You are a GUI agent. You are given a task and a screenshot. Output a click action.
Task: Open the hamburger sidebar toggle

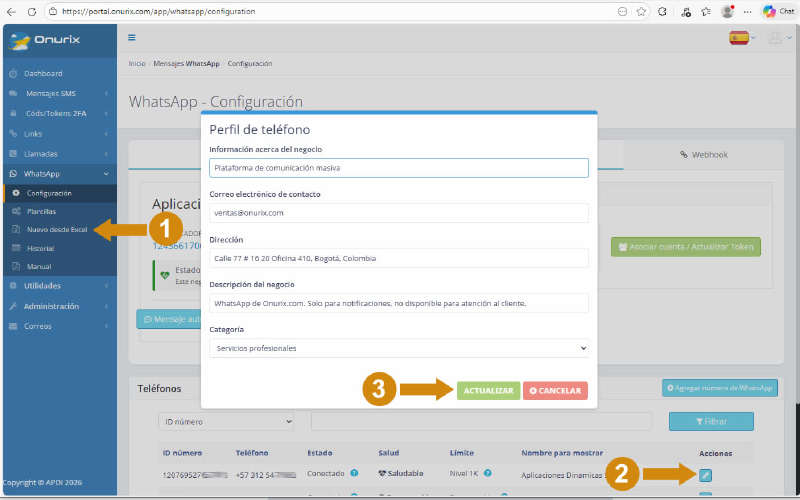tap(132, 38)
